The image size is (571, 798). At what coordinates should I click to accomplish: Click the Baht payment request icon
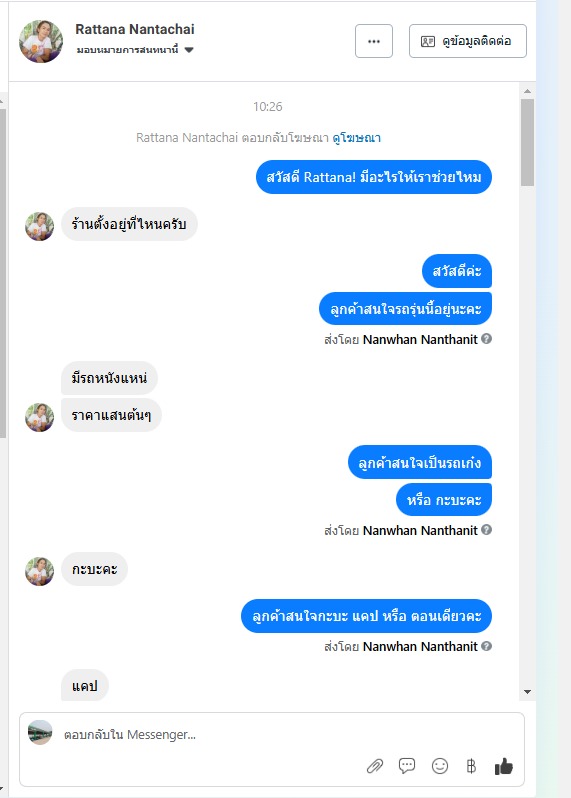471,765
